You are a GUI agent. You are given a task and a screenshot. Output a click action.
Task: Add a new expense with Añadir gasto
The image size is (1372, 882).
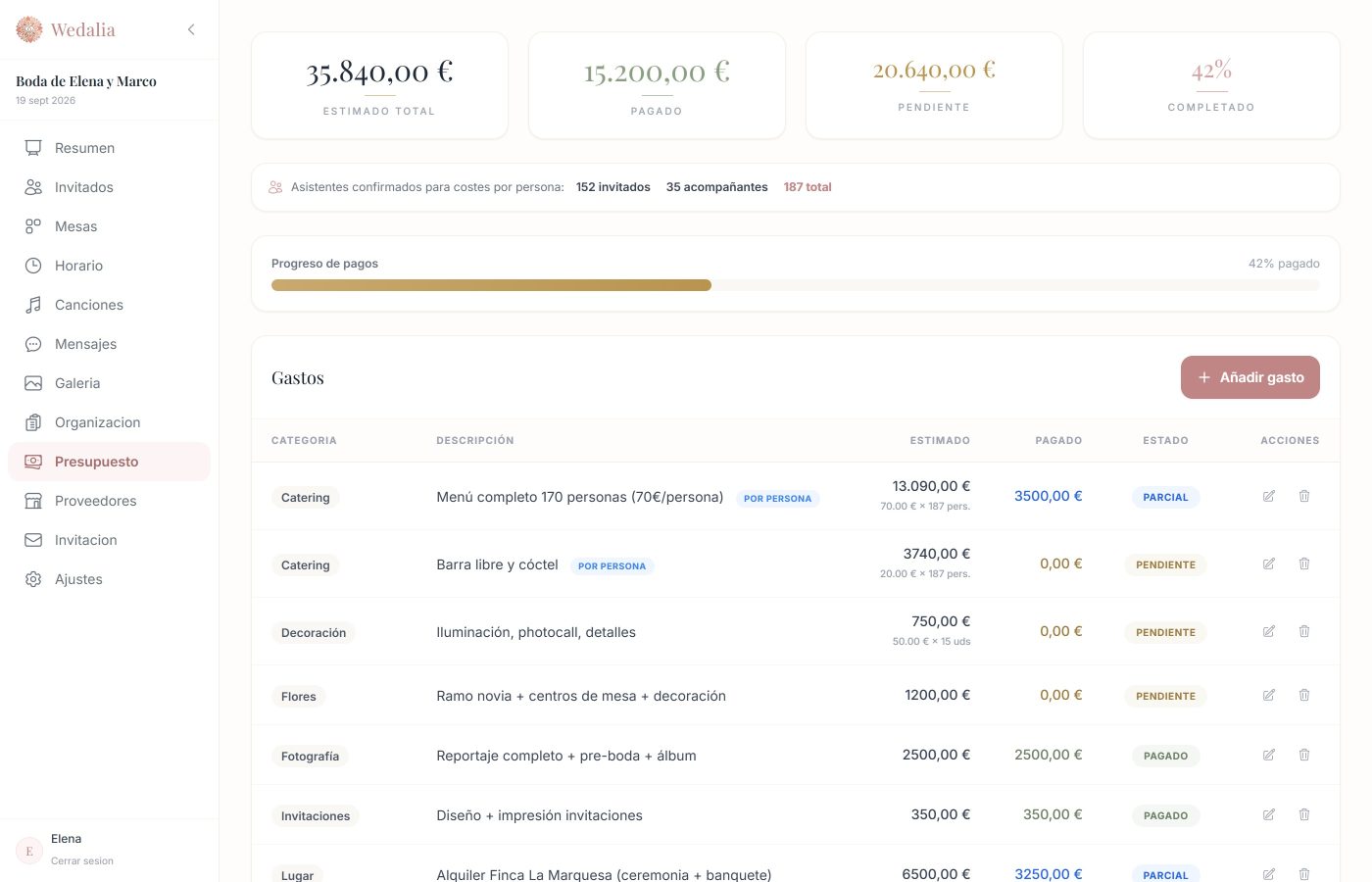click(x=1250, y=377)
